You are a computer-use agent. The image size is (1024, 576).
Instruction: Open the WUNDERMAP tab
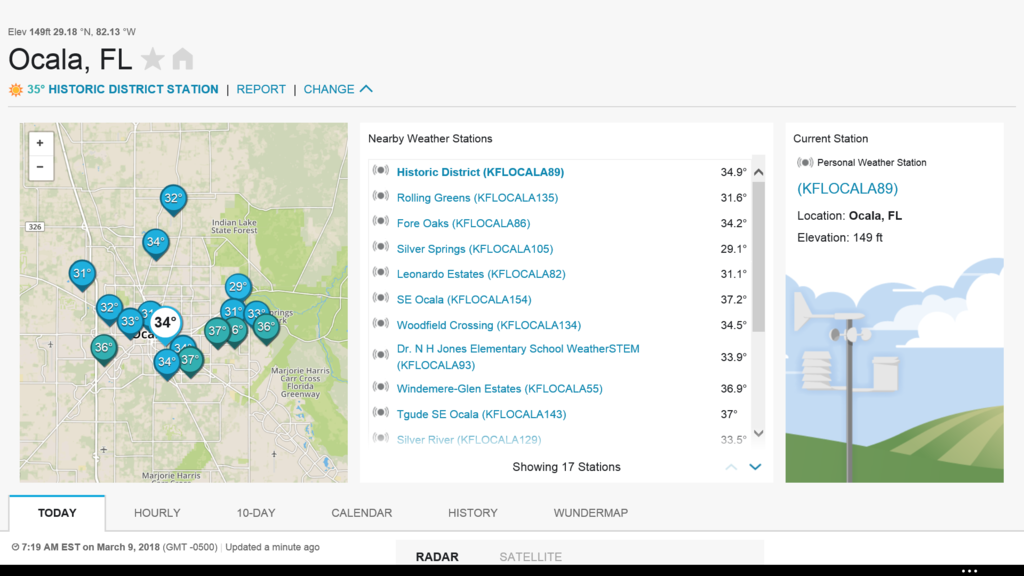[591, 513]
